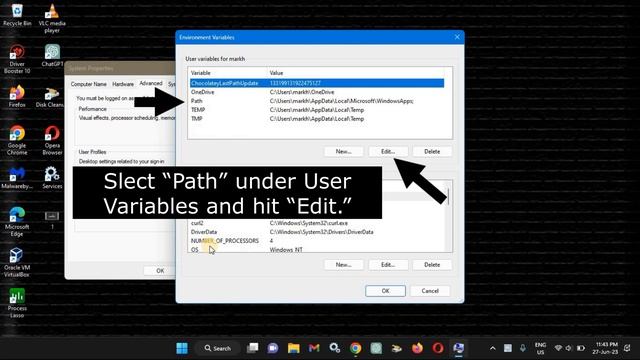Switch to Computer Name tab in System Properties
This screenshot has height=360, width=640.
pyautogui.click(x=89, y=84)
